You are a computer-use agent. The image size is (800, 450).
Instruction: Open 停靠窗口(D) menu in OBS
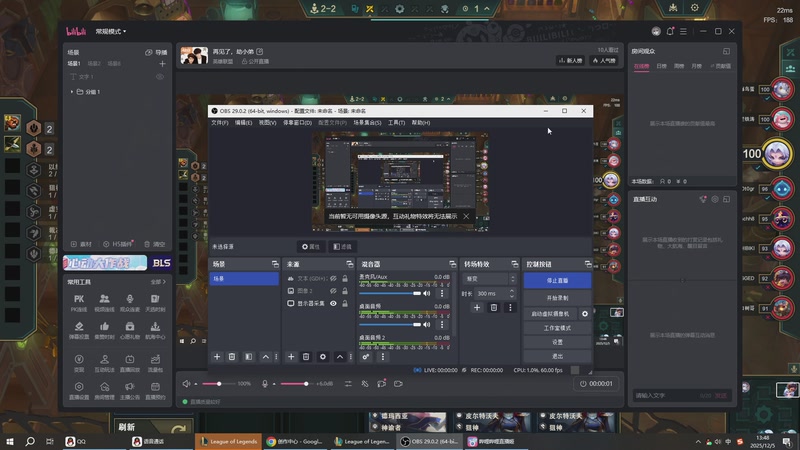(297, 123)
